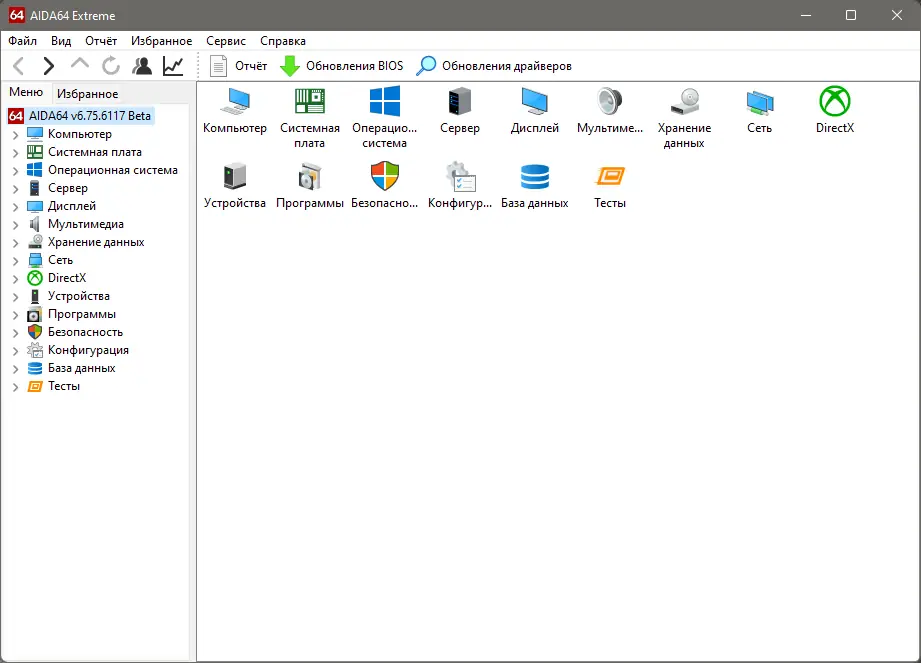Open the Сервис menu
Viewport: 921px width, 663px height.
tap(225, 41)
